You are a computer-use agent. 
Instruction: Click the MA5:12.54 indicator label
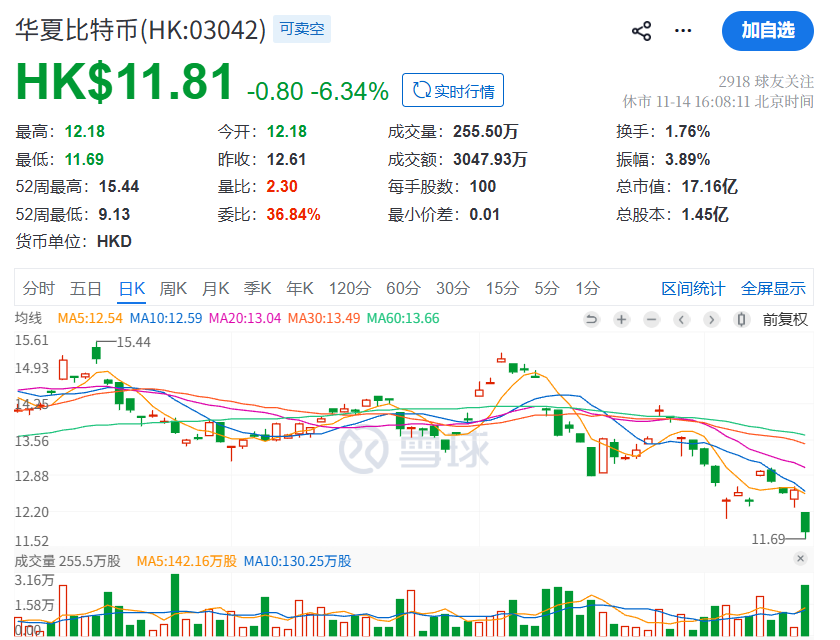tap(90, 318)
